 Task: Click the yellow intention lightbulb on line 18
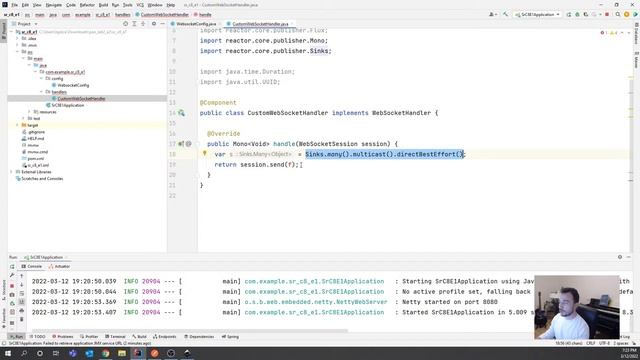pos(204,153)
